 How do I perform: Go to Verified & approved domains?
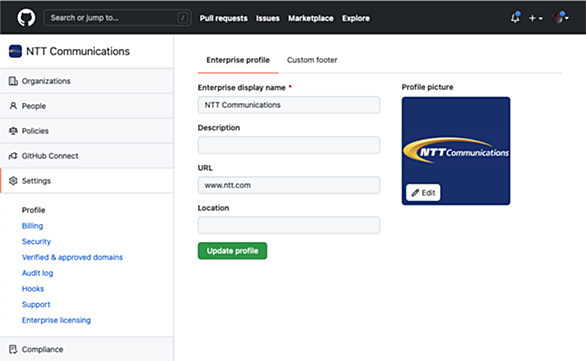tap(72, 257)
